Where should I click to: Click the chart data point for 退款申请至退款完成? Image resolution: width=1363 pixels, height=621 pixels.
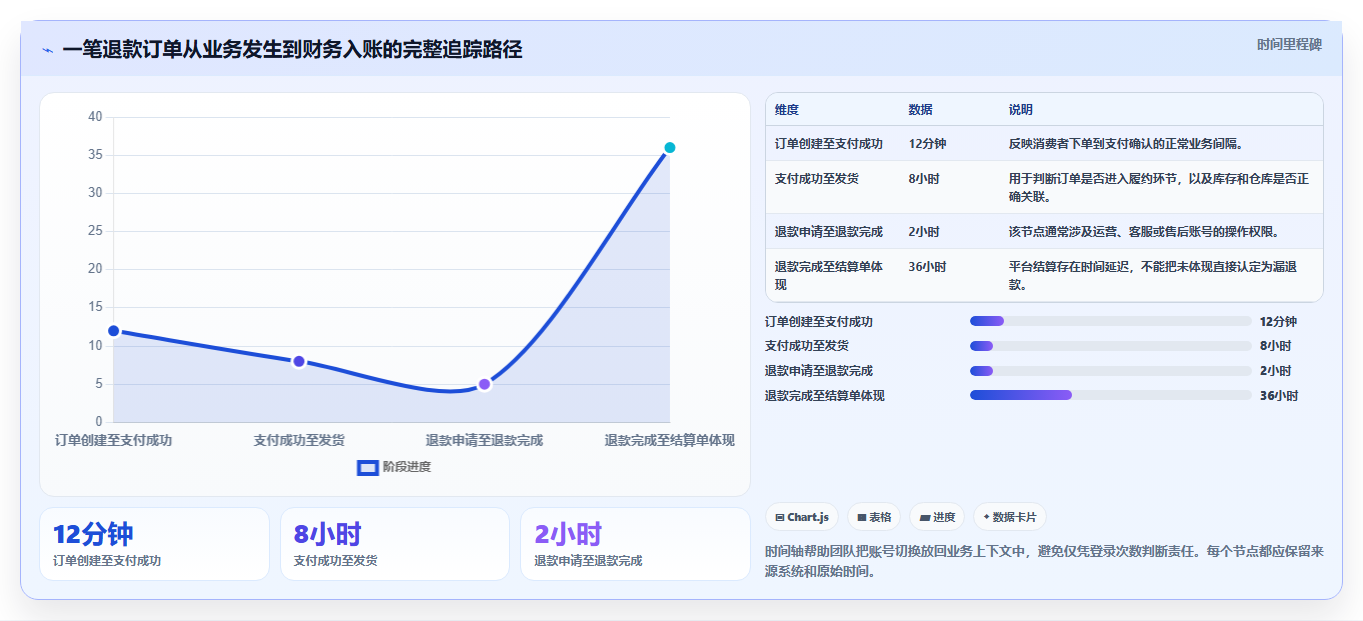click(x=484, y=384)
